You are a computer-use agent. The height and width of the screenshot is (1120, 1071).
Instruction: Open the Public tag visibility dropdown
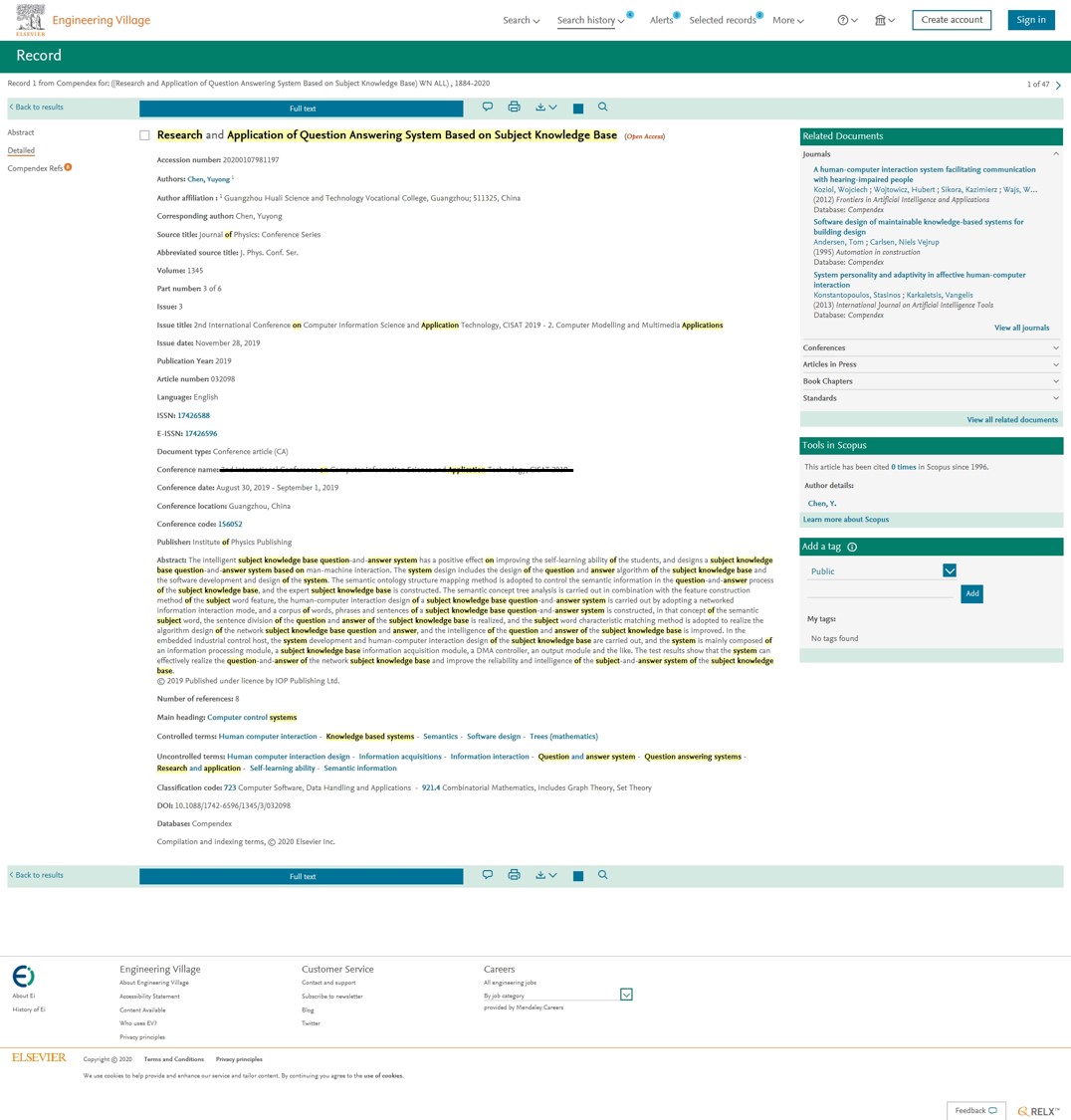[x=949, y=570]
